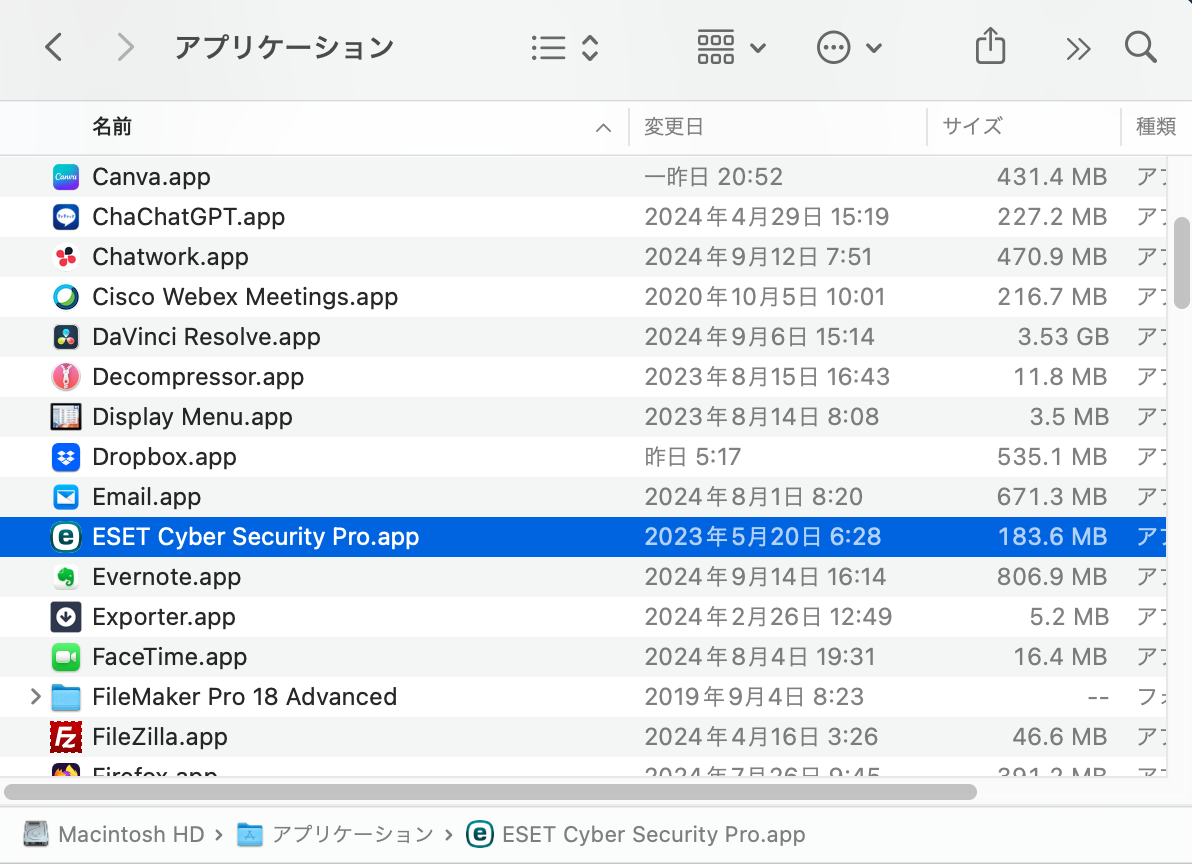The height and width of the screenshot is (864, 1192).
Task: Click the FileMaker Pro 18 Advanced folder icon
Action: point(66,697)
